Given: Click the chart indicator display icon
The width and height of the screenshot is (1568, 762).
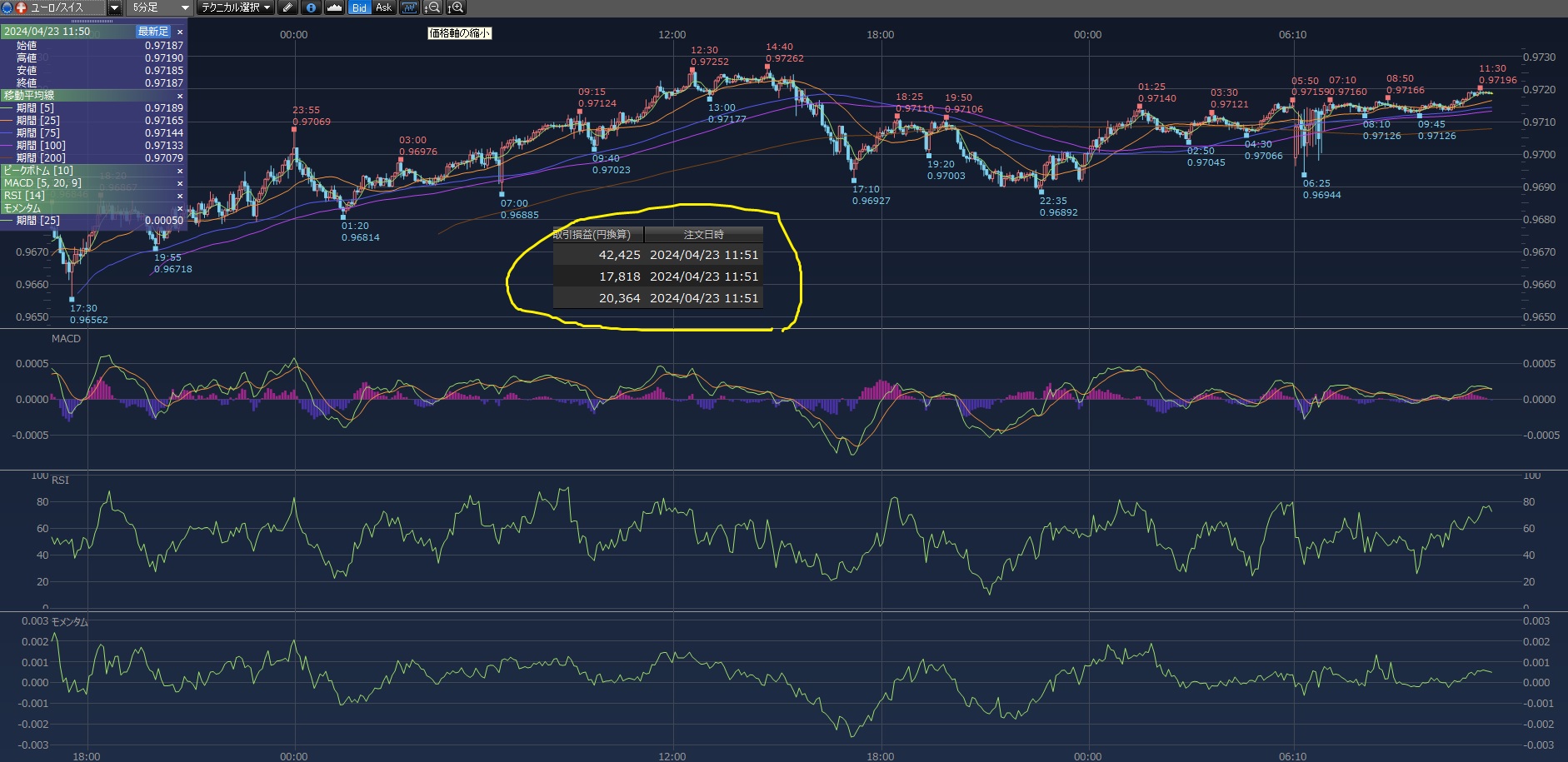Looking at the screenshot, I should tap(409, 7).
